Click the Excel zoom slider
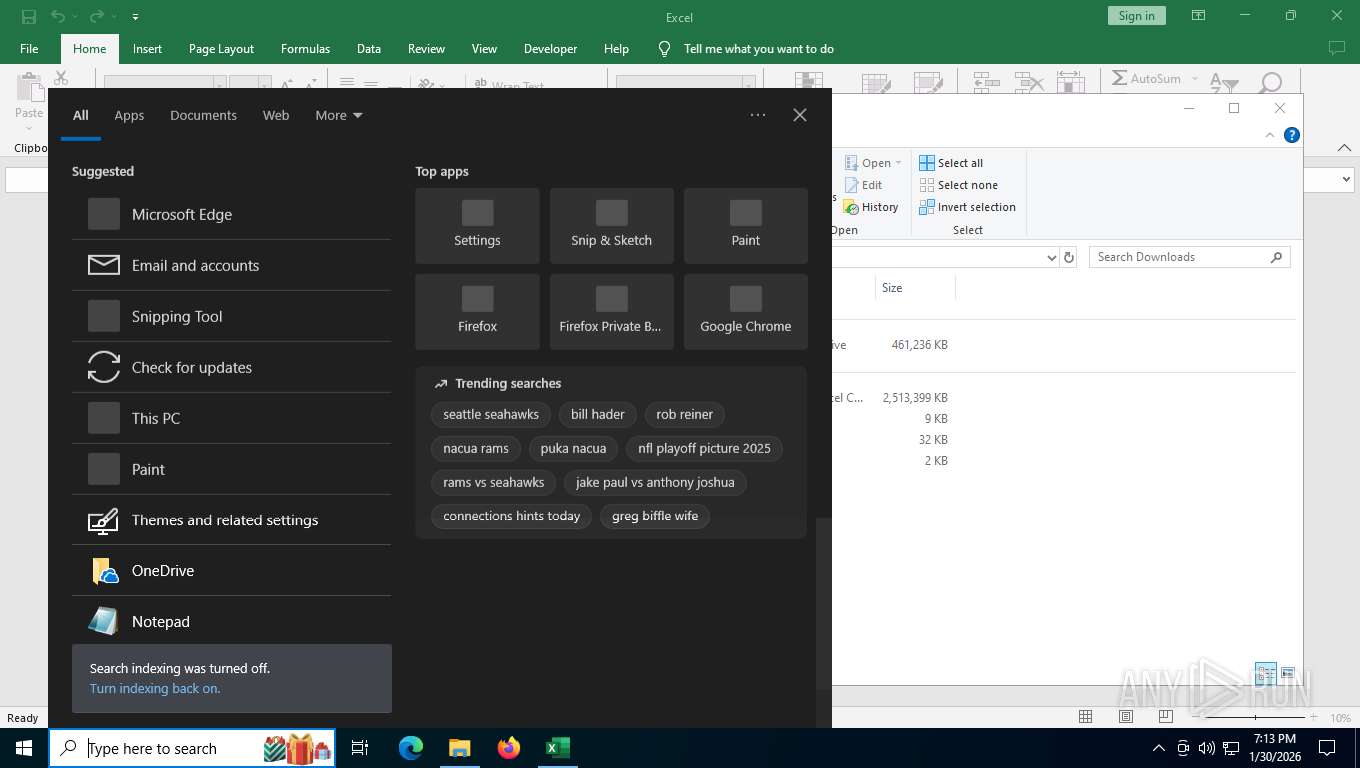The height and width of the screenshot is (768, 1360). click(x=1255, y=717)
